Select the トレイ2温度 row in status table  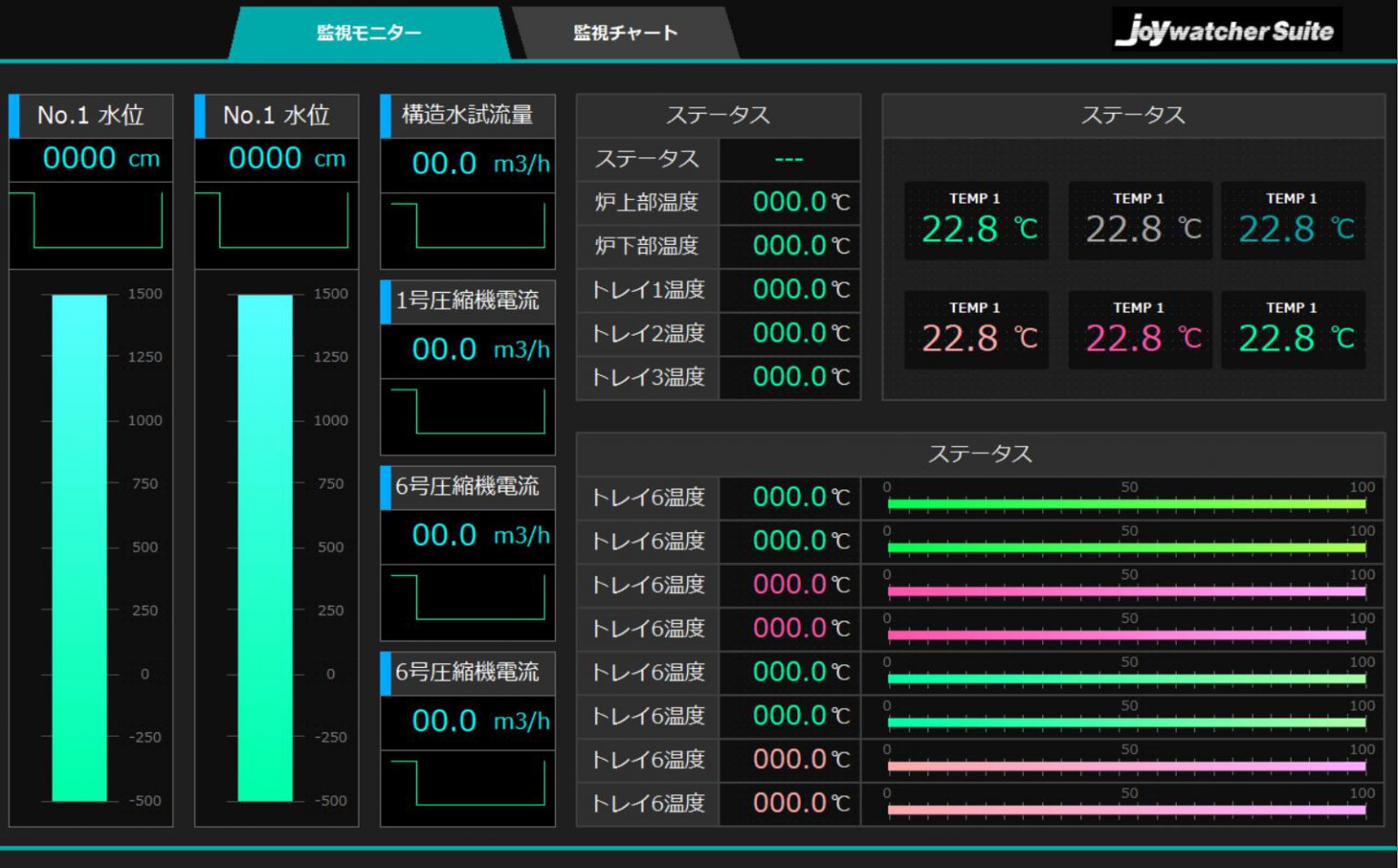click(647, 333)
